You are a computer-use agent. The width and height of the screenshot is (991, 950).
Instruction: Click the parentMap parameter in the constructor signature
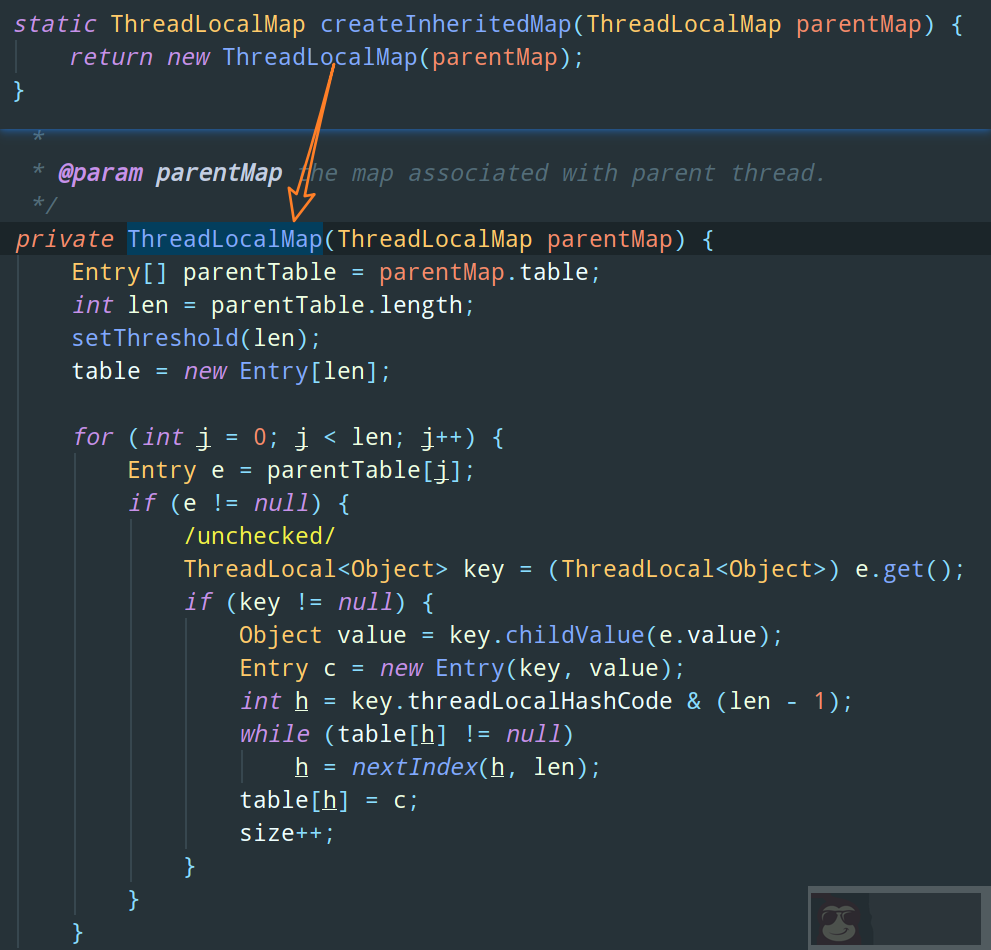pos(609,239)
